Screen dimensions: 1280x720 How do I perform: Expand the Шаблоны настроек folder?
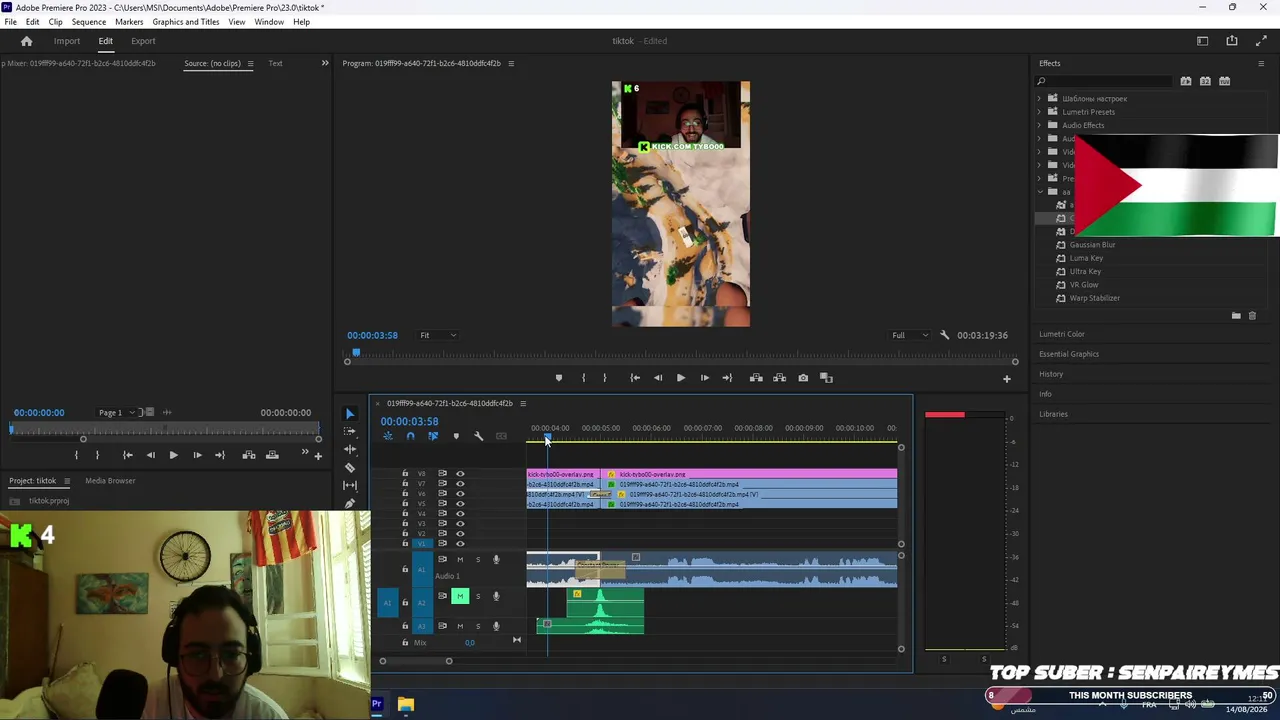[1039, 99]
